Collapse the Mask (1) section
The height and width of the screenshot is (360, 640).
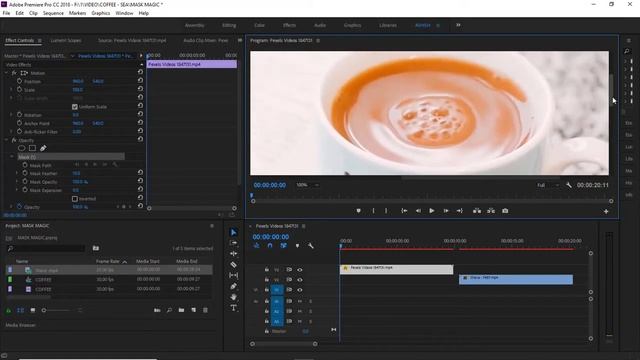[12, 157]
